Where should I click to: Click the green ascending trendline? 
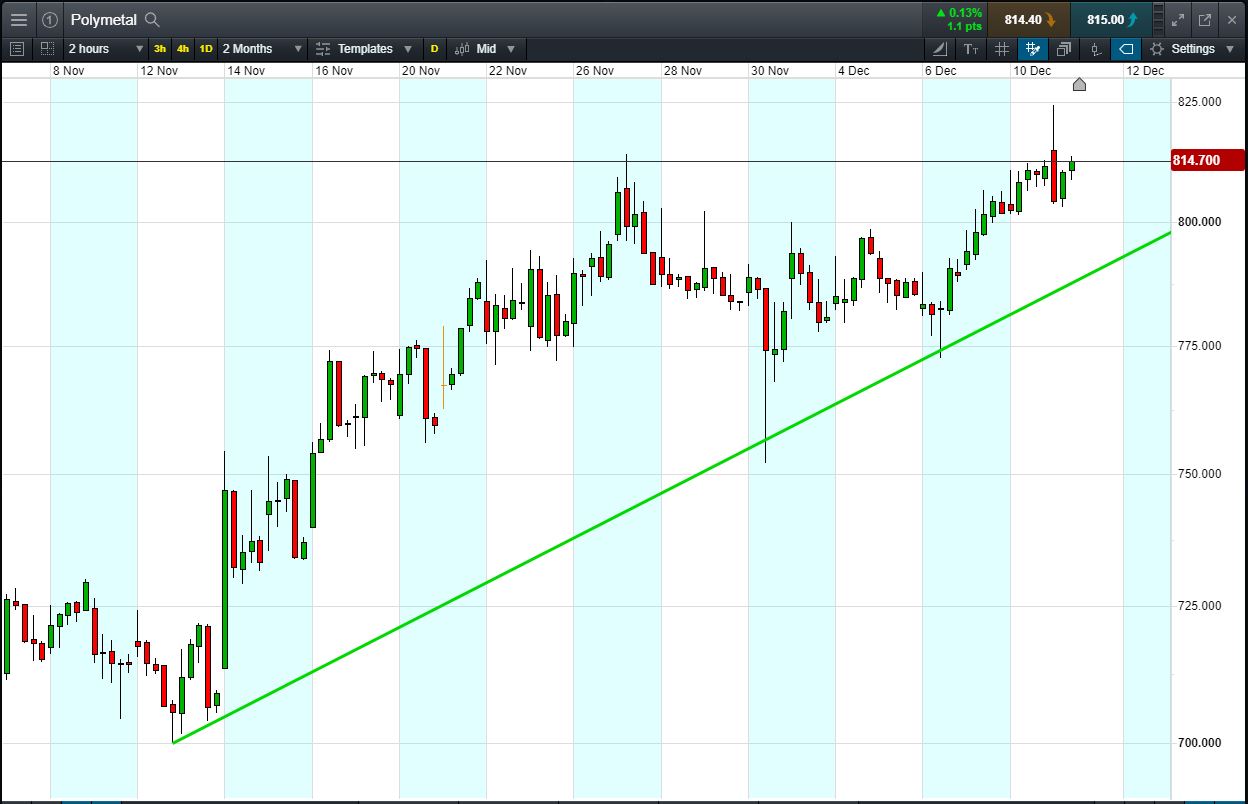click(x=670, y=487)
